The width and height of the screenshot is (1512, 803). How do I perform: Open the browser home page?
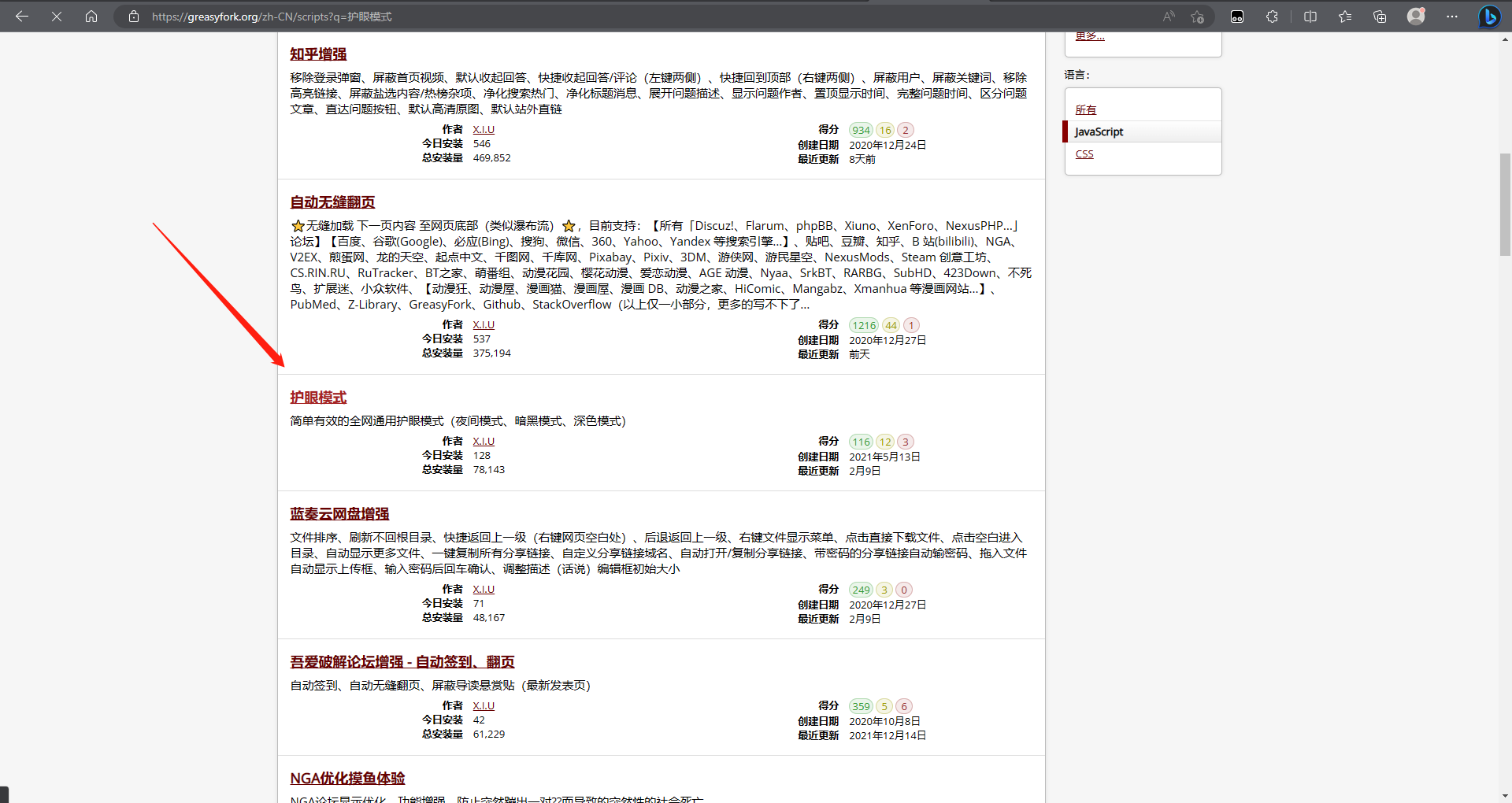click(91, 16)
